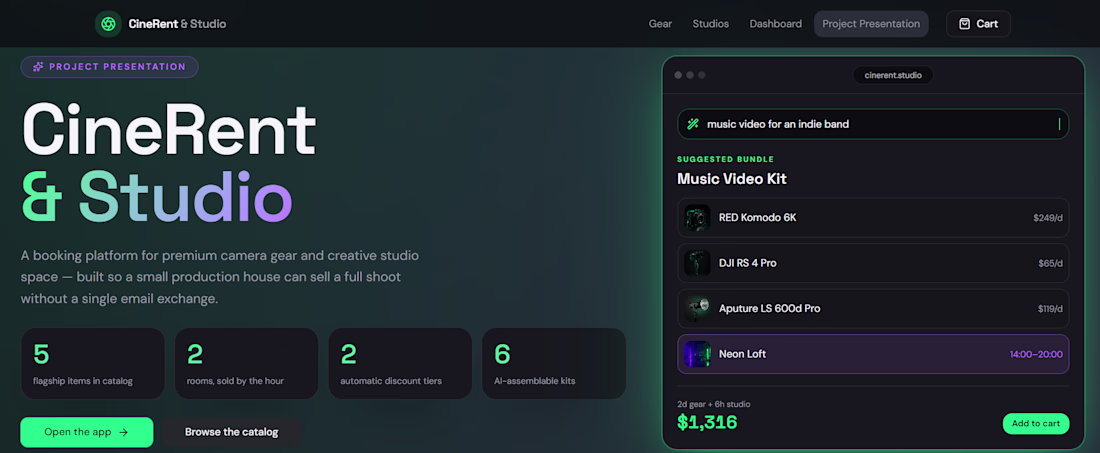Click the Music Video Kit heading
This screenshot has height=453, width=1100.
point(732,179)
